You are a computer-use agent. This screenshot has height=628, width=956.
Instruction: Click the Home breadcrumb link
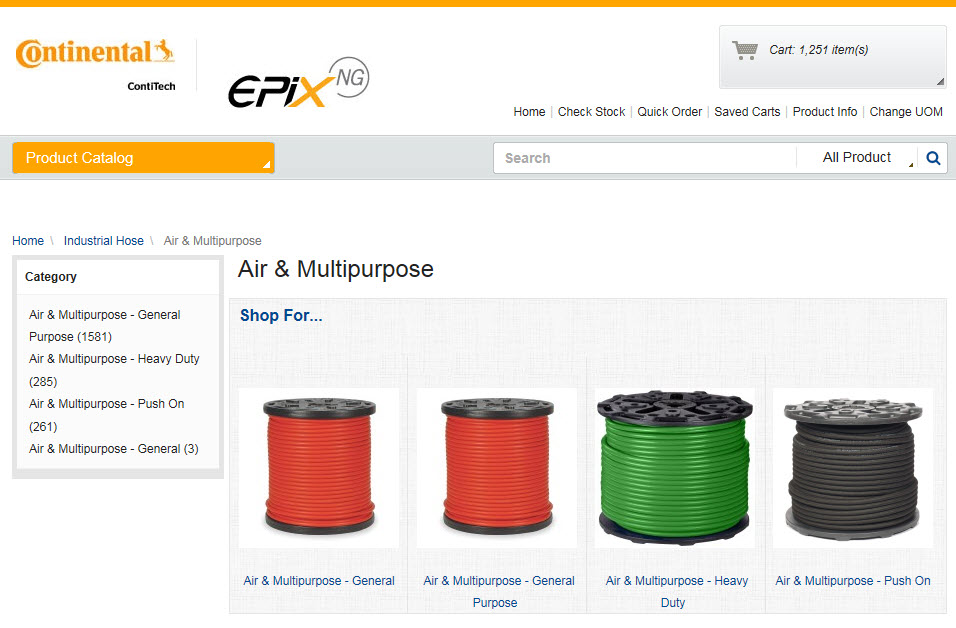pyautogui.click(x=28, y=241)
